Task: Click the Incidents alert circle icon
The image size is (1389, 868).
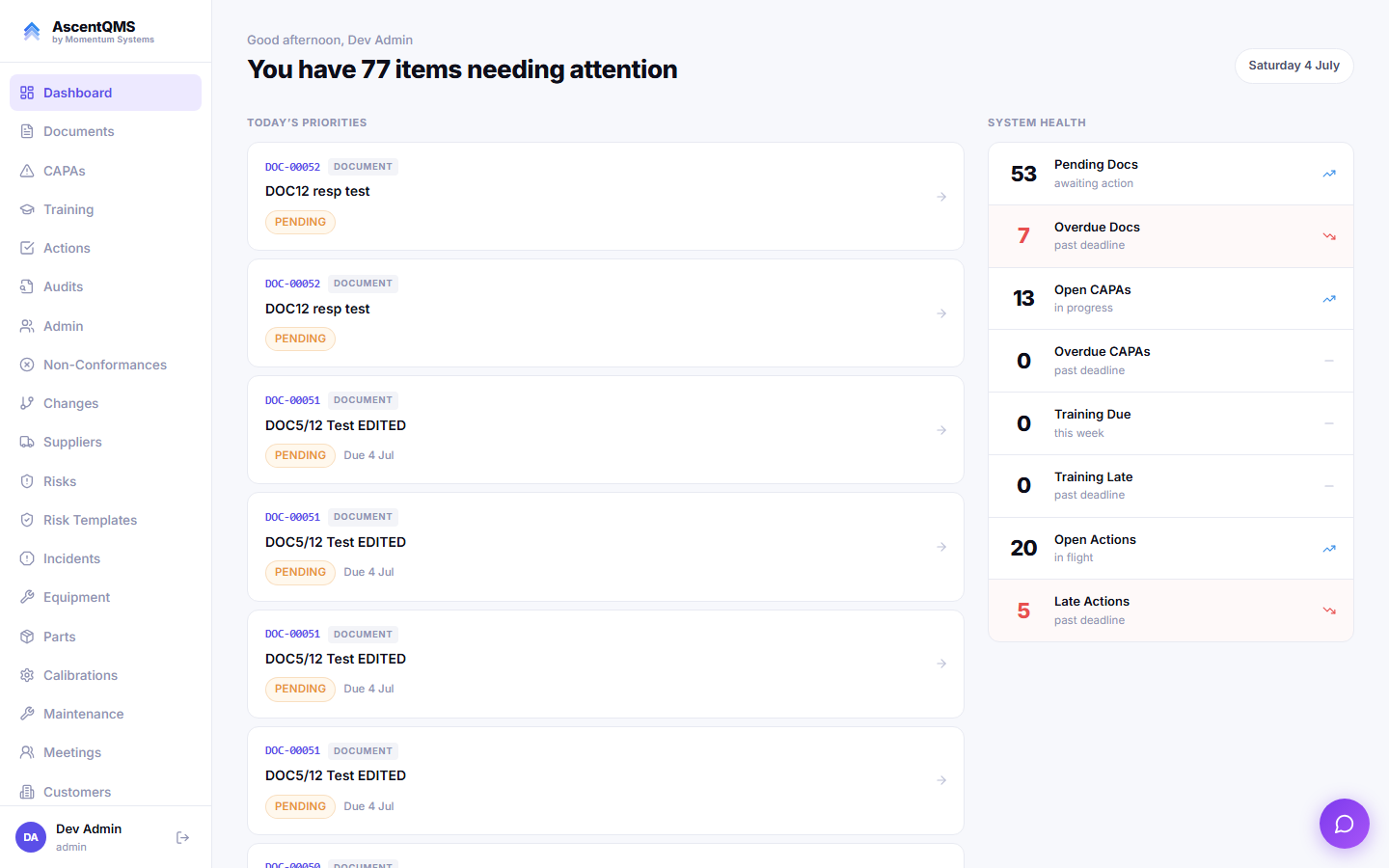Action: [27, 558]
